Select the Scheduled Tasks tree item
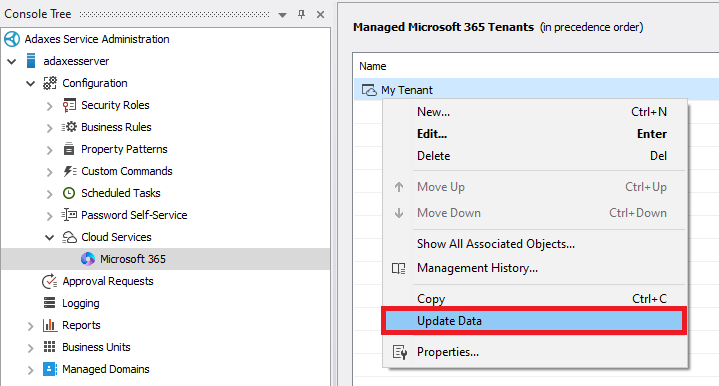 pos(121,193)
